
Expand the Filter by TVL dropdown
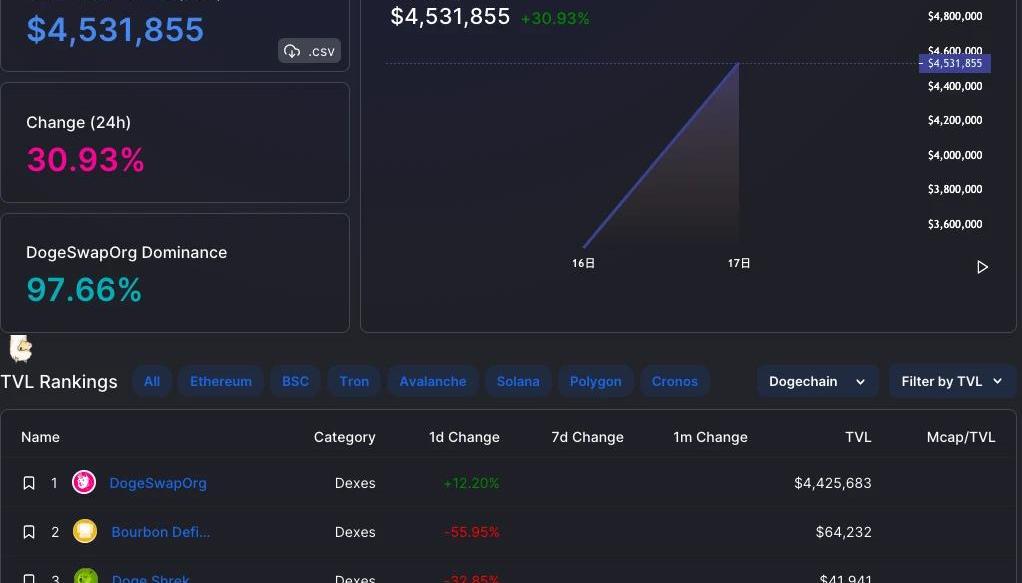point(952,381)
